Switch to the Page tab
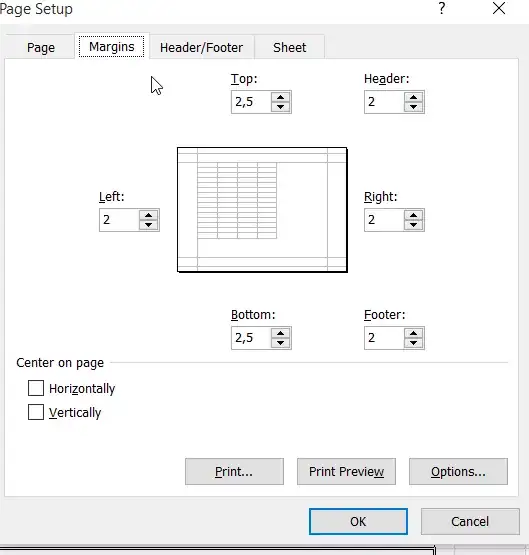The width and height of the screenshot is (529, 555). click(41, 47)
